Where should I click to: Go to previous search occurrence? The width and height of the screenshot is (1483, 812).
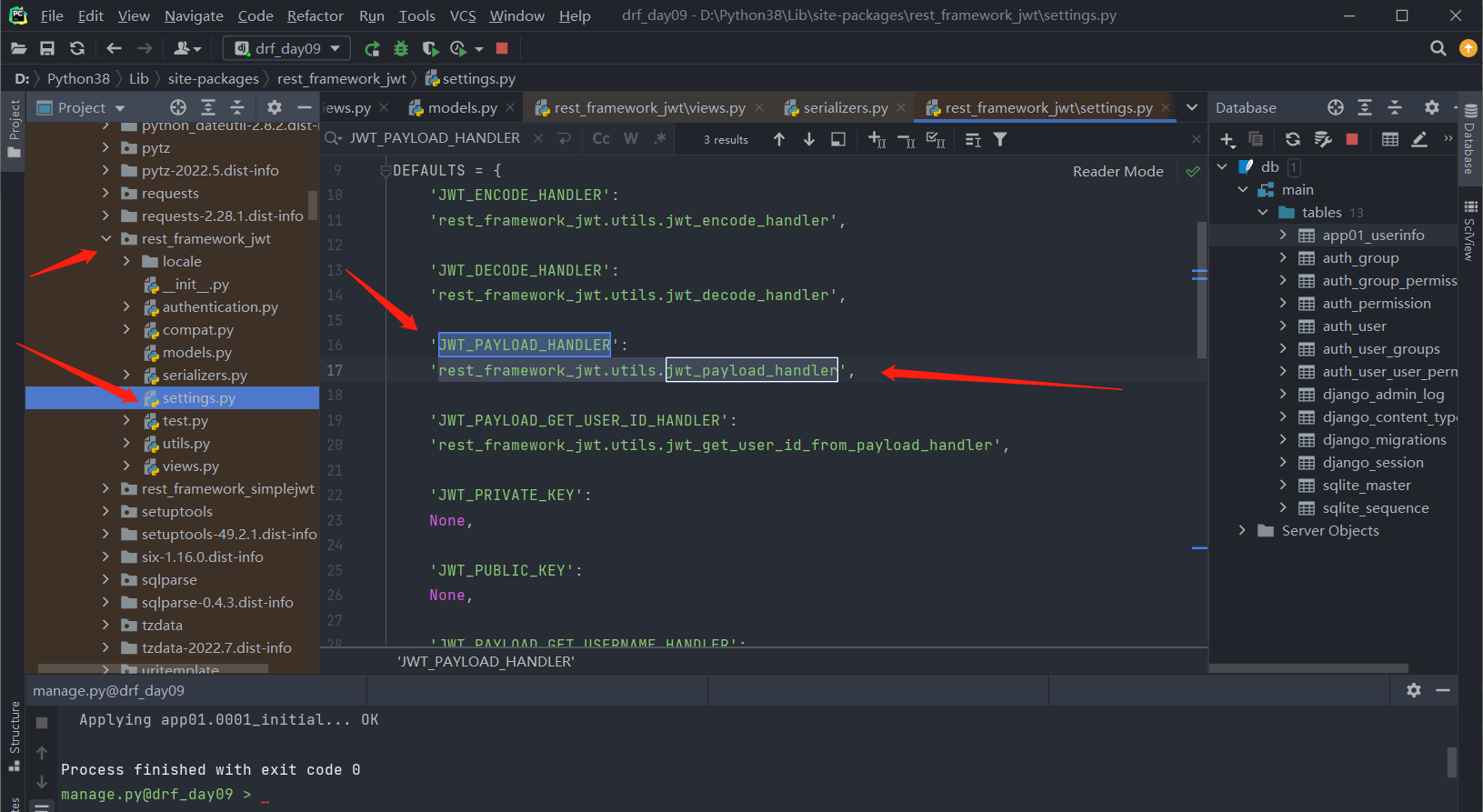pos(779,139)
